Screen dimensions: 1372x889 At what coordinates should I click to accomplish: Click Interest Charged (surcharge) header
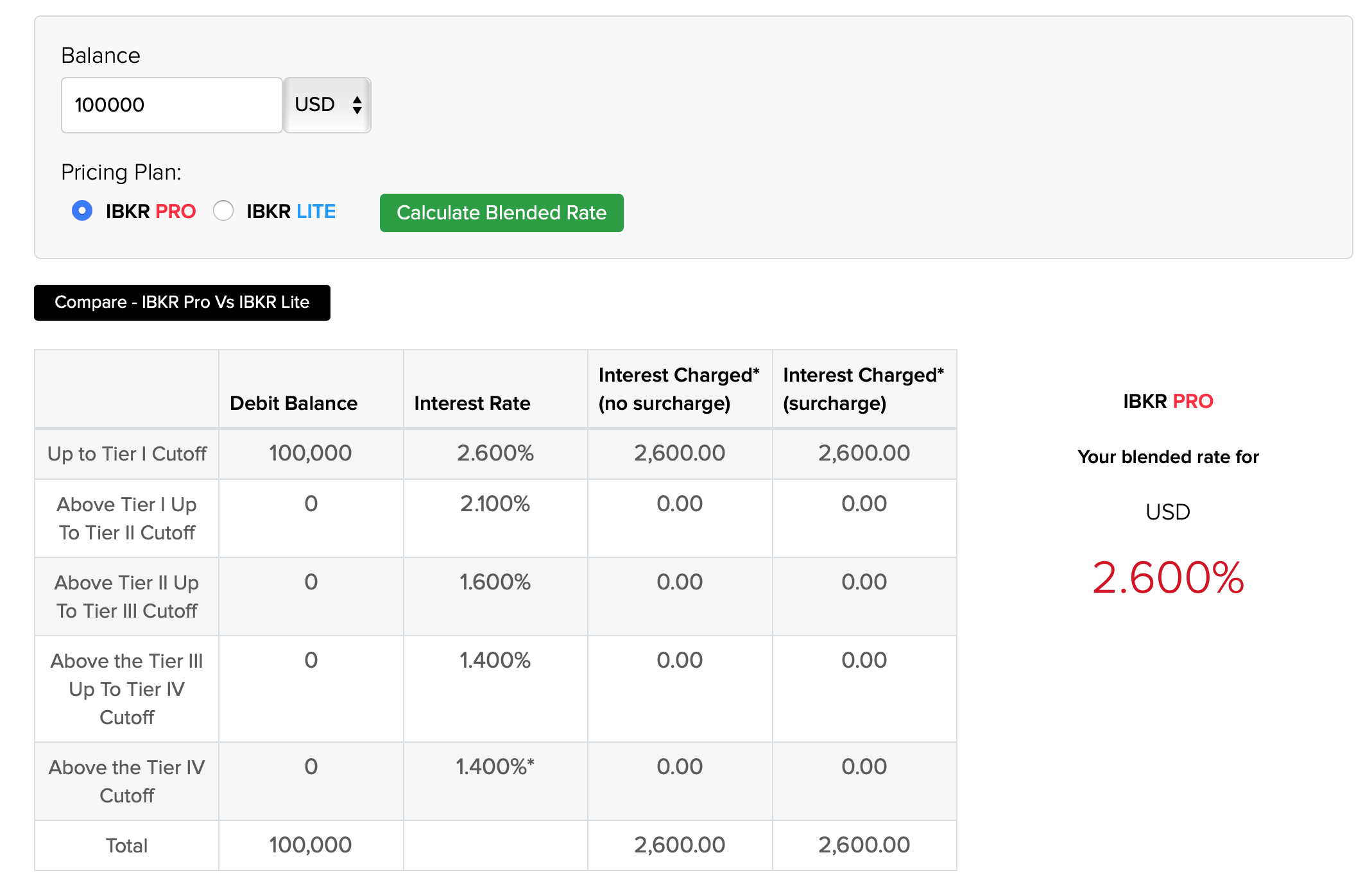tap(864, 389)
